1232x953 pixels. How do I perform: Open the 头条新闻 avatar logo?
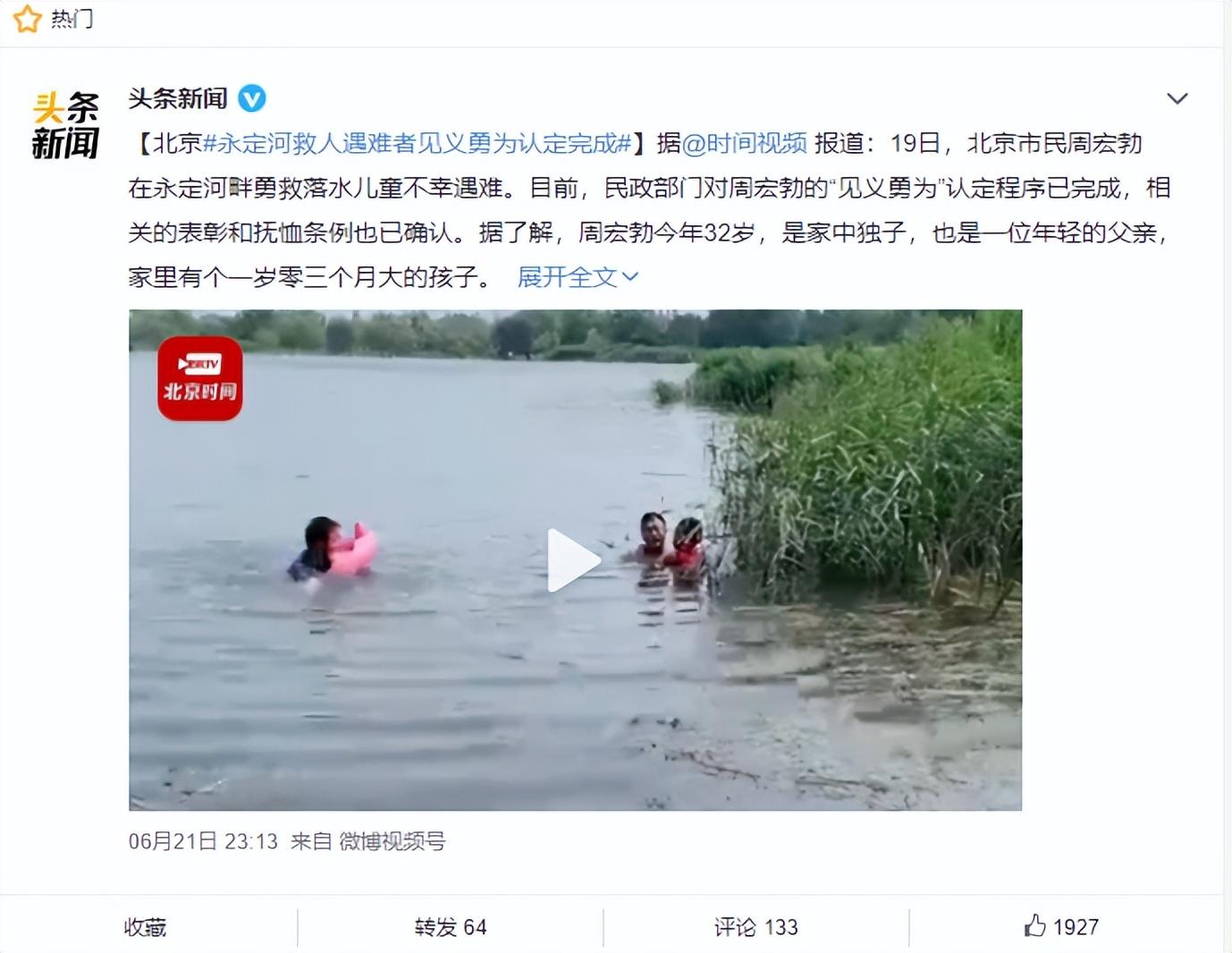(x=65, y=125)
